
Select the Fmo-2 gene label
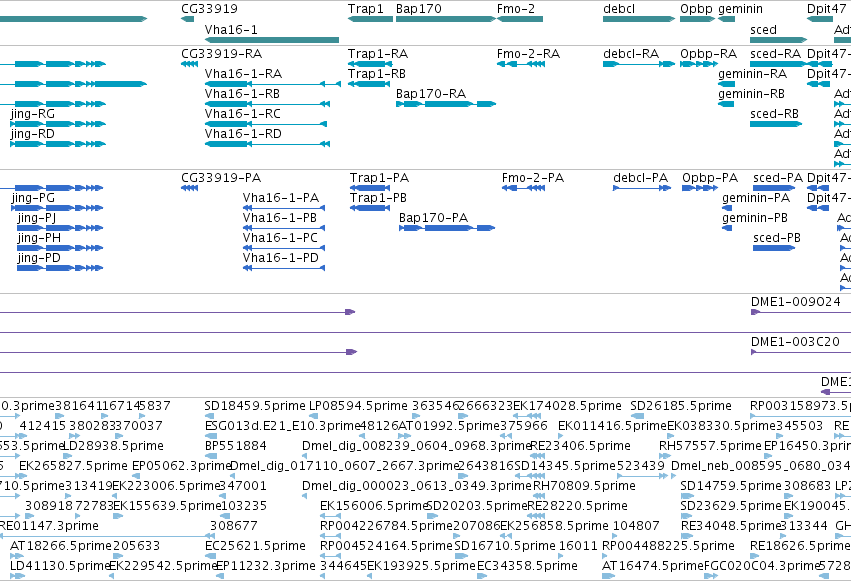point(516,9)
